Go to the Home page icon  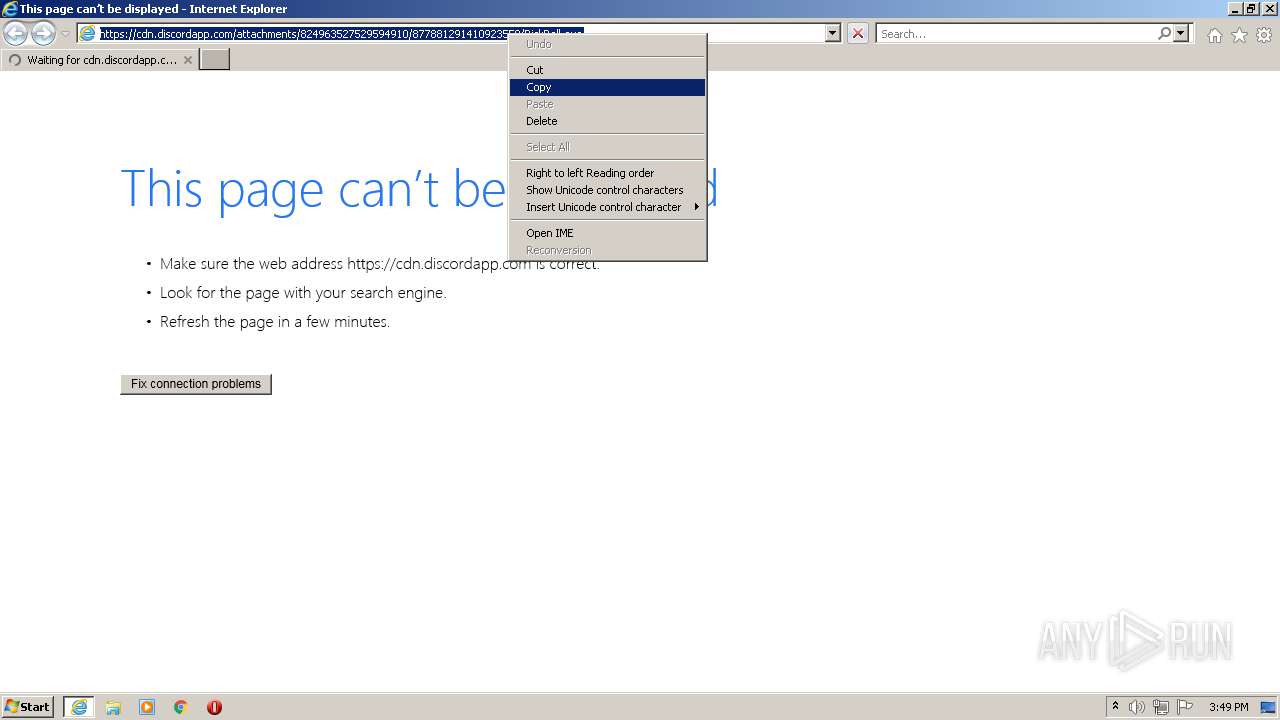[1214, 35]
